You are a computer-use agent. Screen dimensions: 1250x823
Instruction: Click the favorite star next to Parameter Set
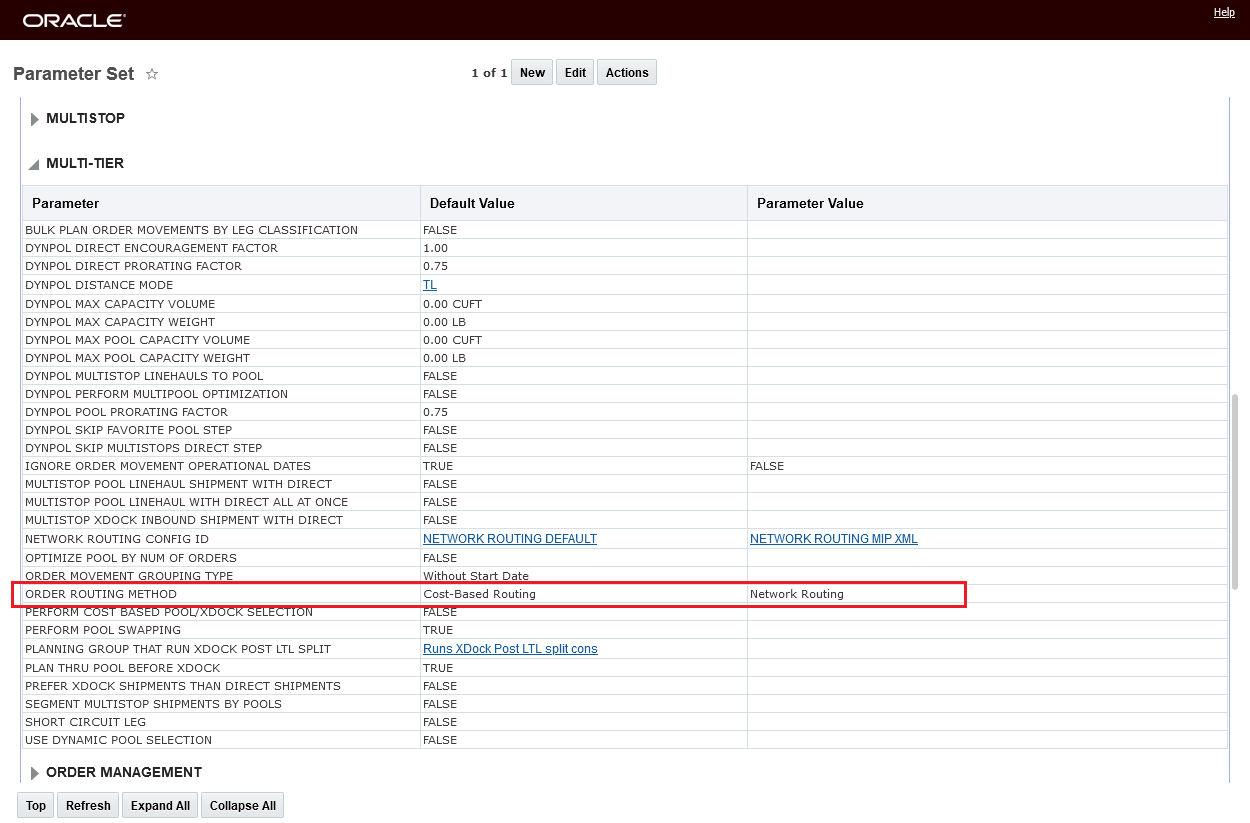point(152,74)
